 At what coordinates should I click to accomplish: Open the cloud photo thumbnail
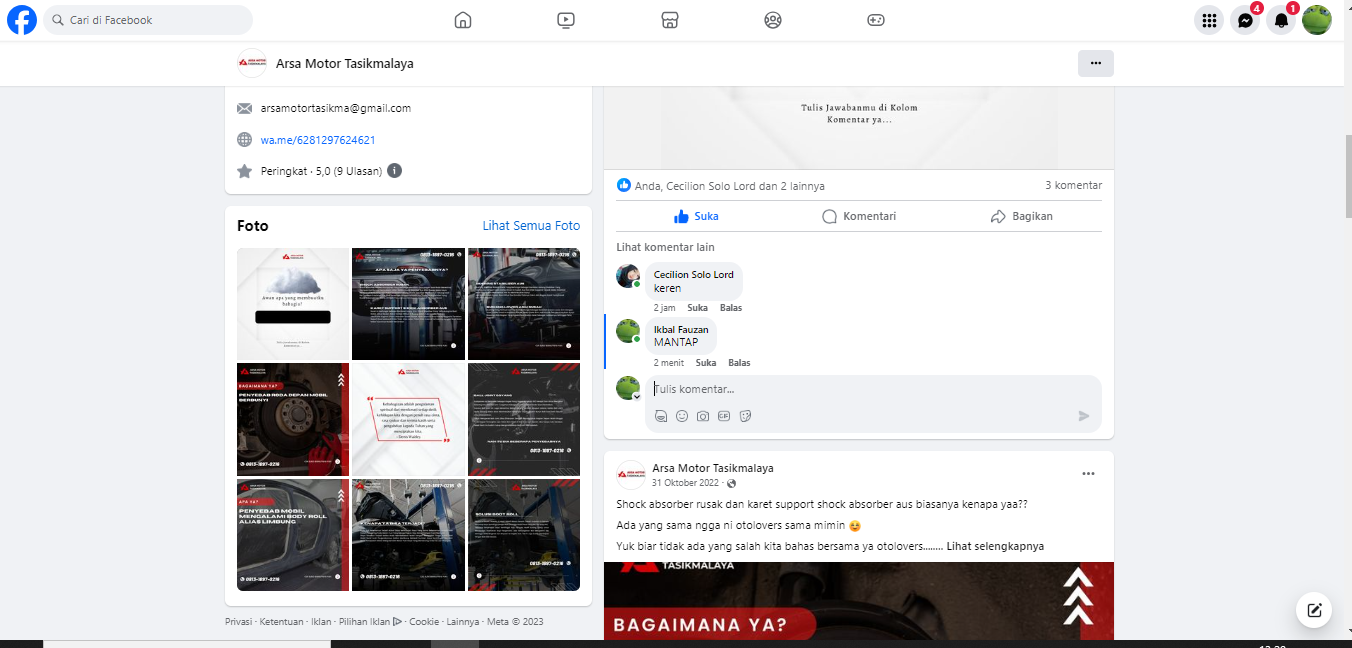pos(293,304)
